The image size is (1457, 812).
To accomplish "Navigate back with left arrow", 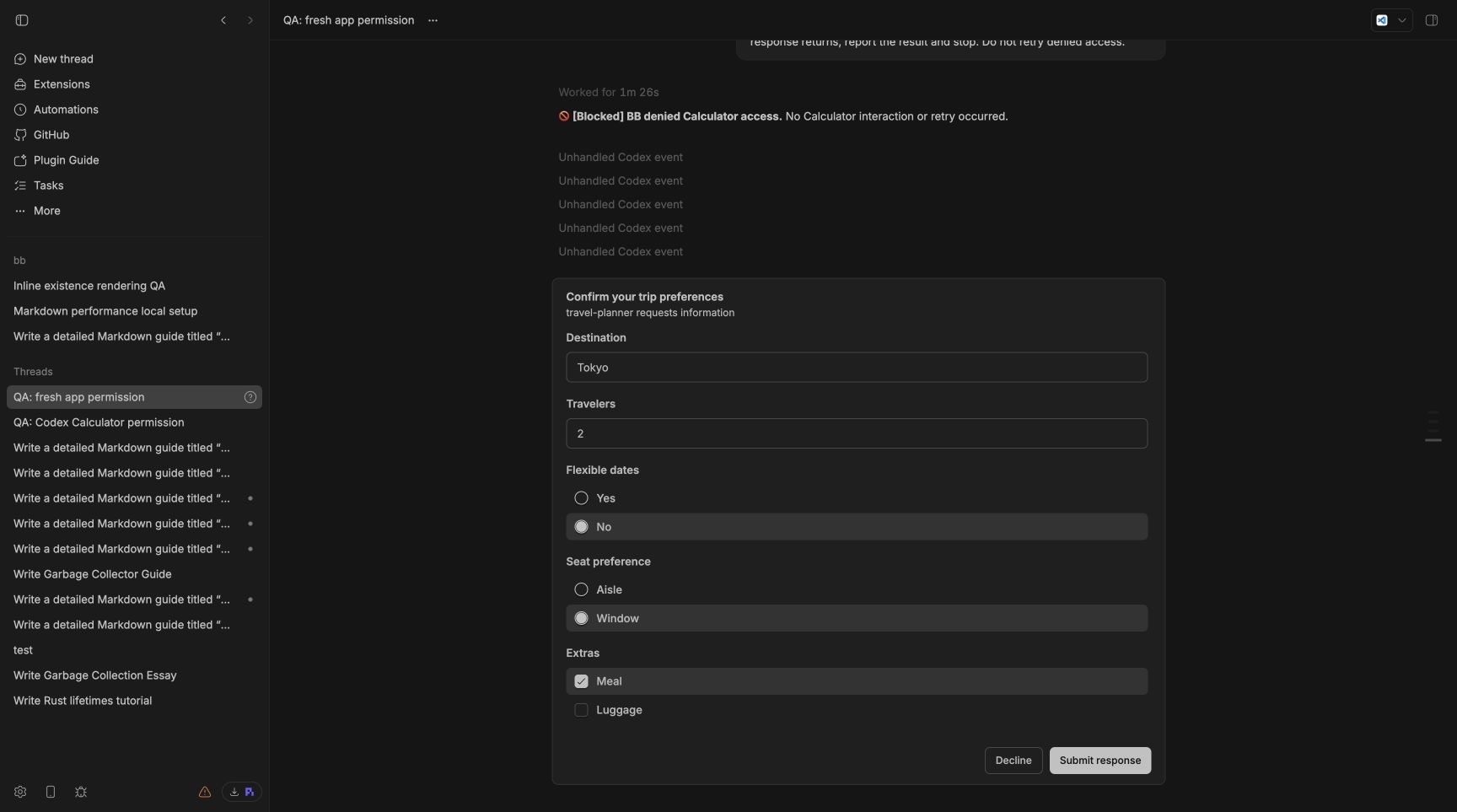I will pos(223,20).
